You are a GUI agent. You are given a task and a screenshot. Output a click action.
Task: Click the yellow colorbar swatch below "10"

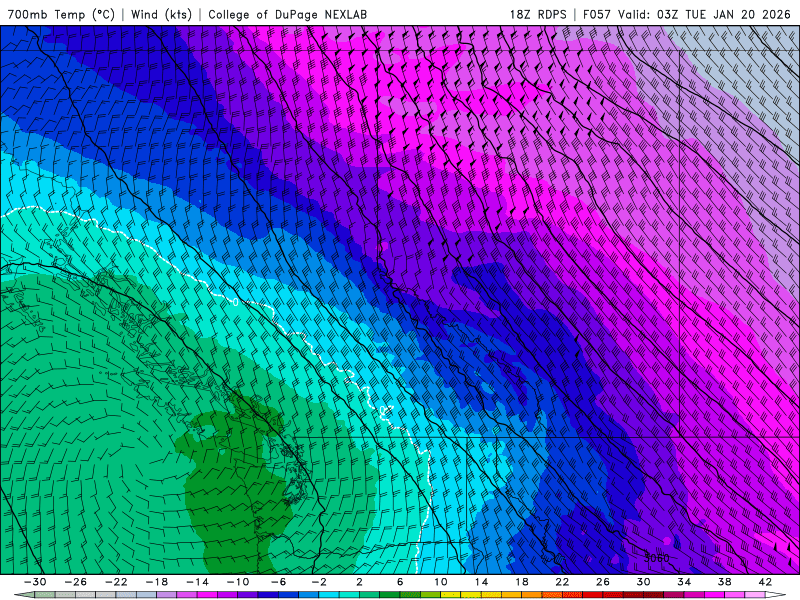tap(451, 595)
